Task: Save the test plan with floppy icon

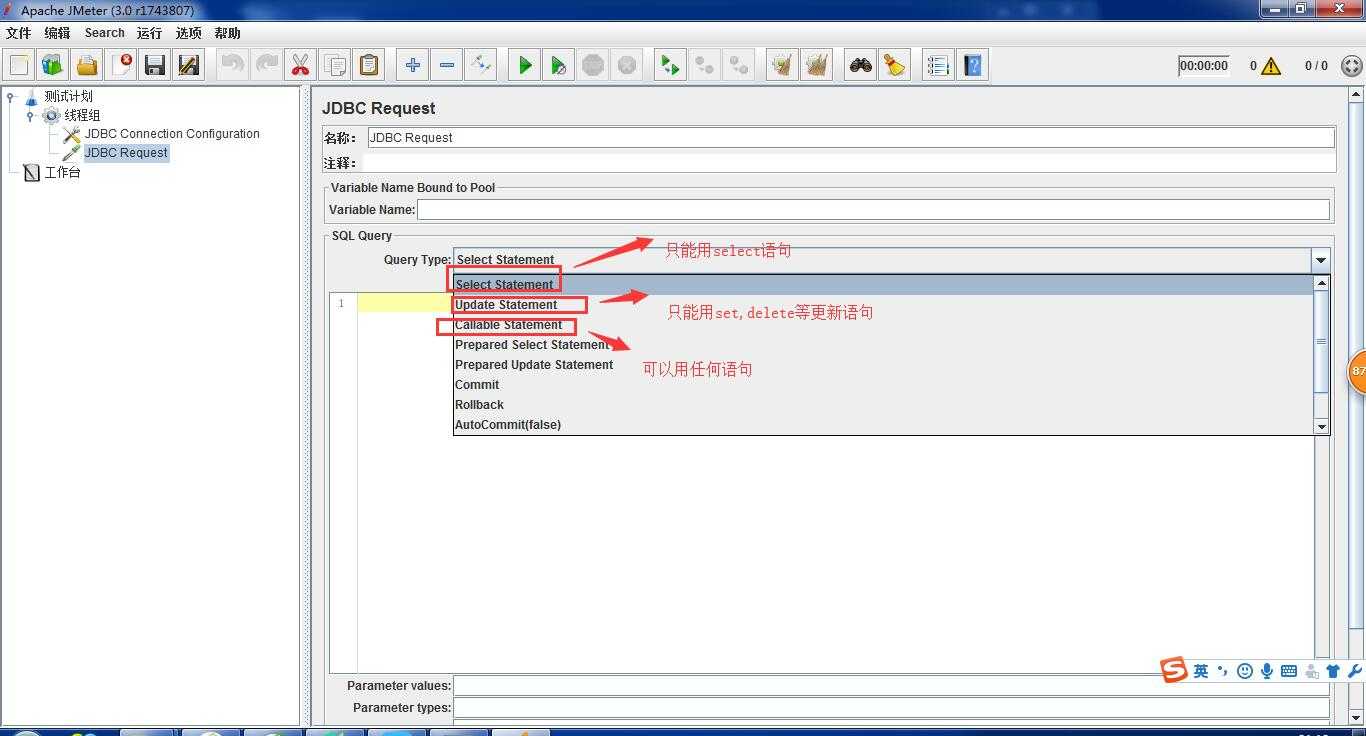Action: 155,66
